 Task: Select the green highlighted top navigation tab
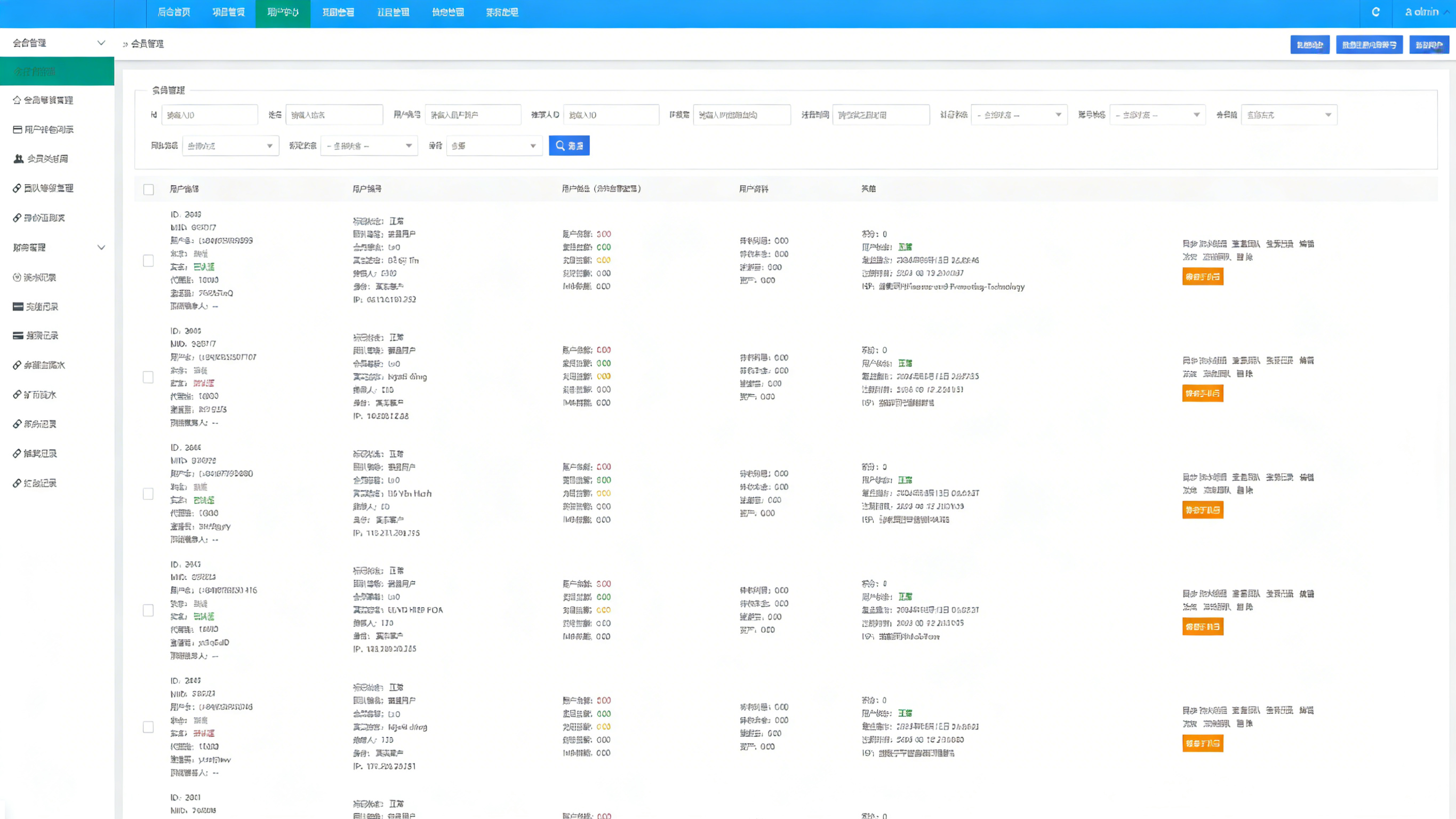[283, 12]
